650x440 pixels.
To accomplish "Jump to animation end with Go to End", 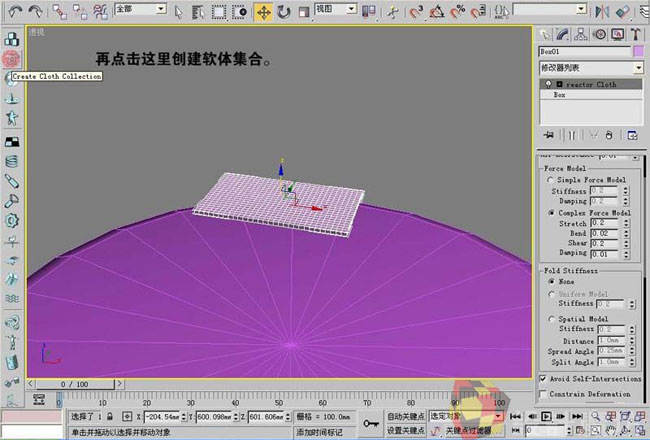I will point(577,416).
